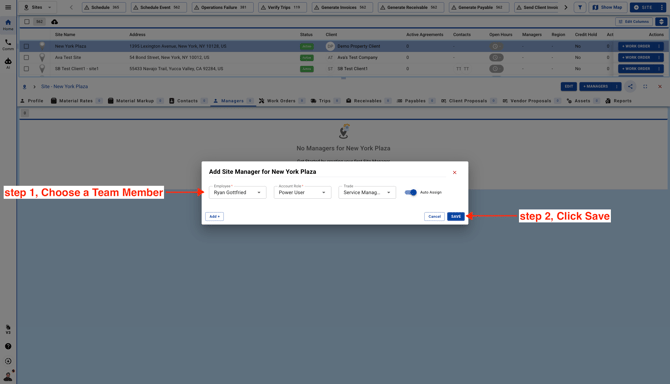Click the share icon in site panel
The height and width of the screenshot is (384, 670).
630,86
